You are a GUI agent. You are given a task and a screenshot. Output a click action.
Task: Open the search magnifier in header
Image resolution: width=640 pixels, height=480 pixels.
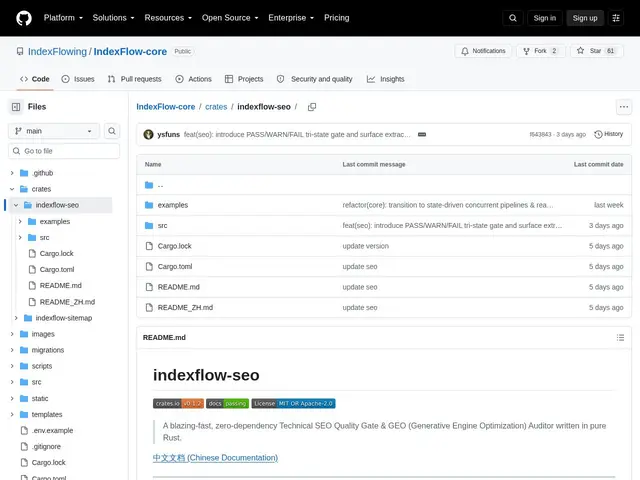click(x=513, y=18)
